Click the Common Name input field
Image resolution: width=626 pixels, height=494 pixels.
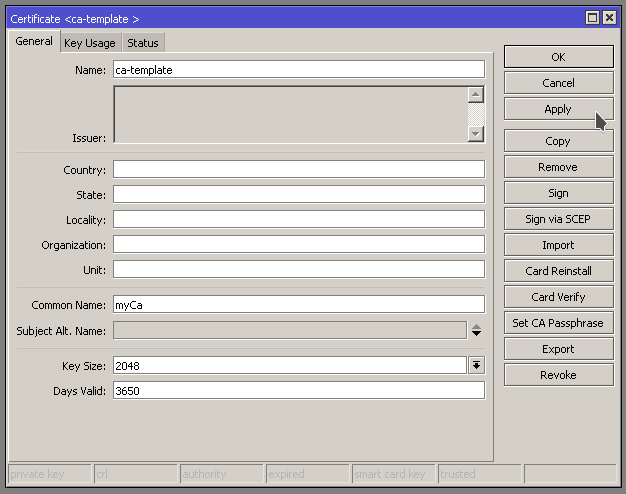coord(298,305)
